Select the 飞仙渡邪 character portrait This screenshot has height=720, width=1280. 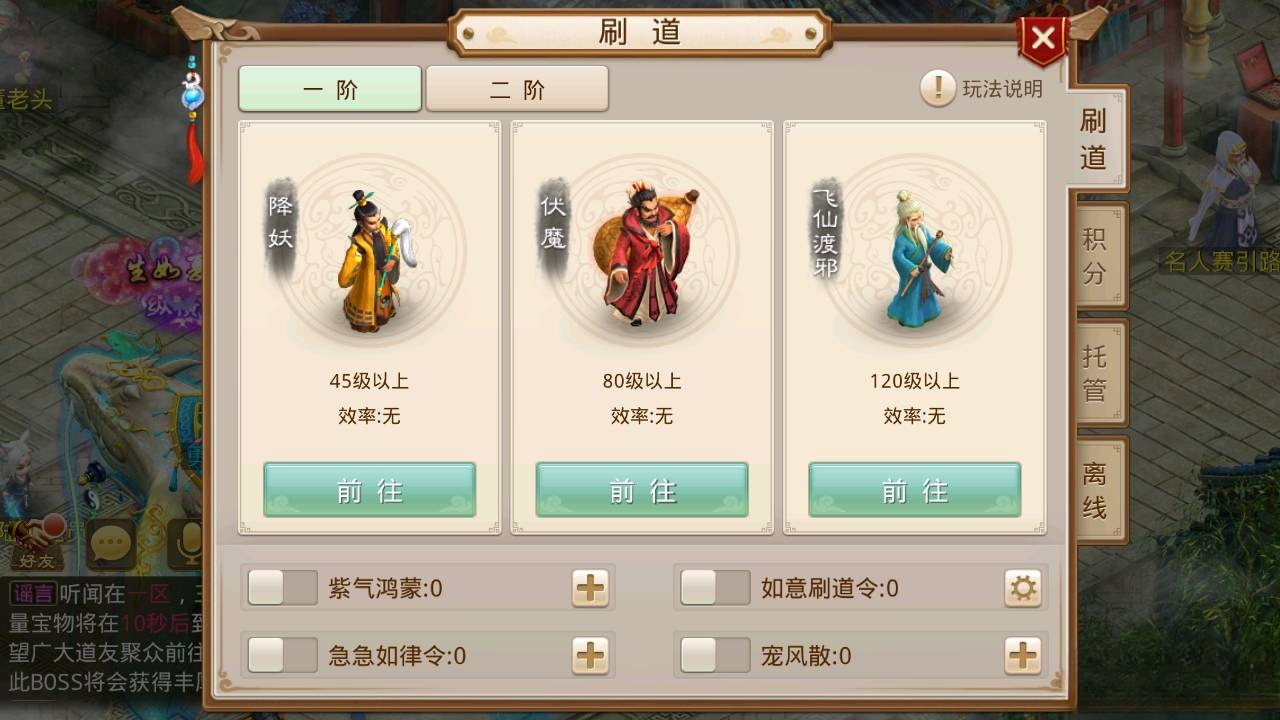tap(915, 255)
